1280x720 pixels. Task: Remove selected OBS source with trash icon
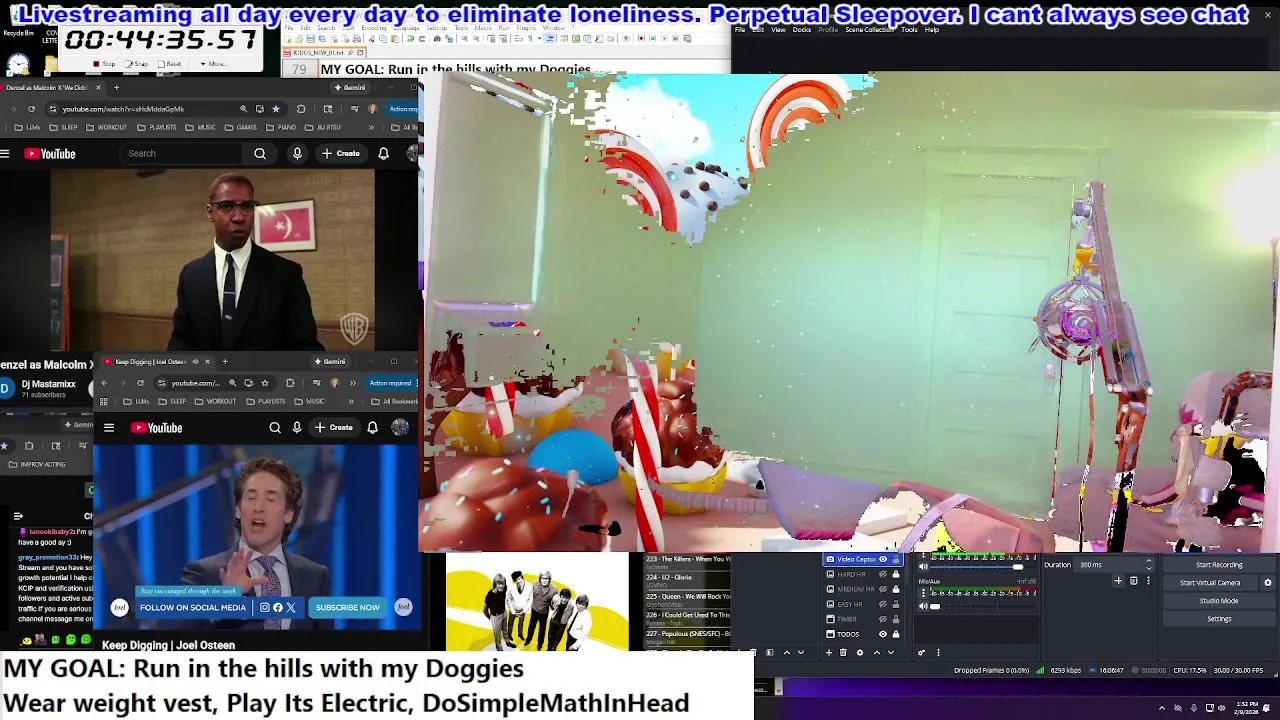843,652
